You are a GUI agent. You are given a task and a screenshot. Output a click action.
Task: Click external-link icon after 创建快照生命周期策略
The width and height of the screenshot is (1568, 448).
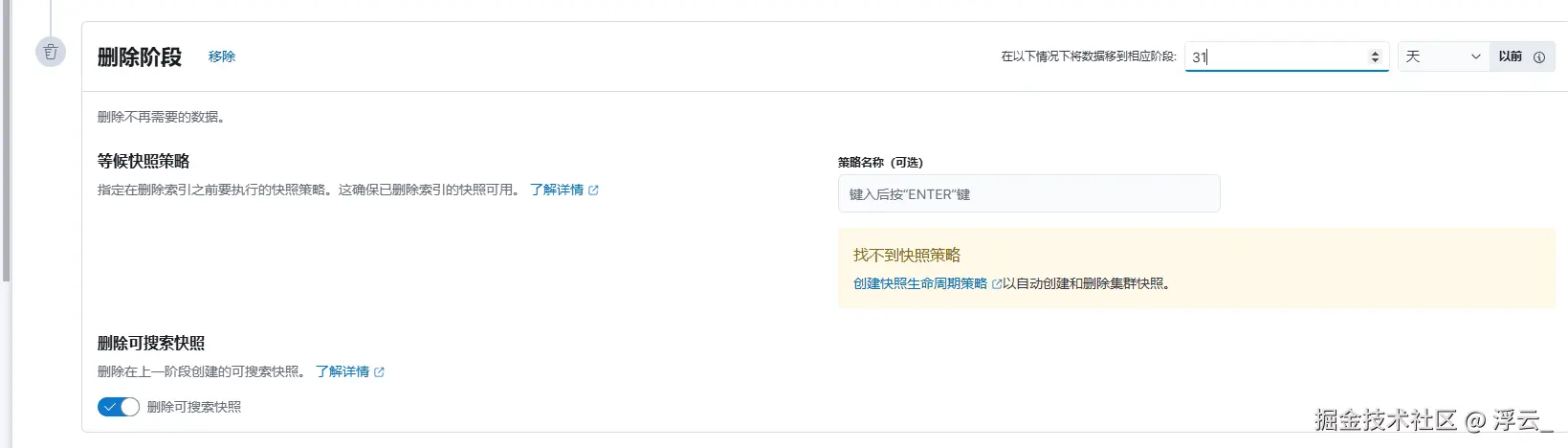997,284
